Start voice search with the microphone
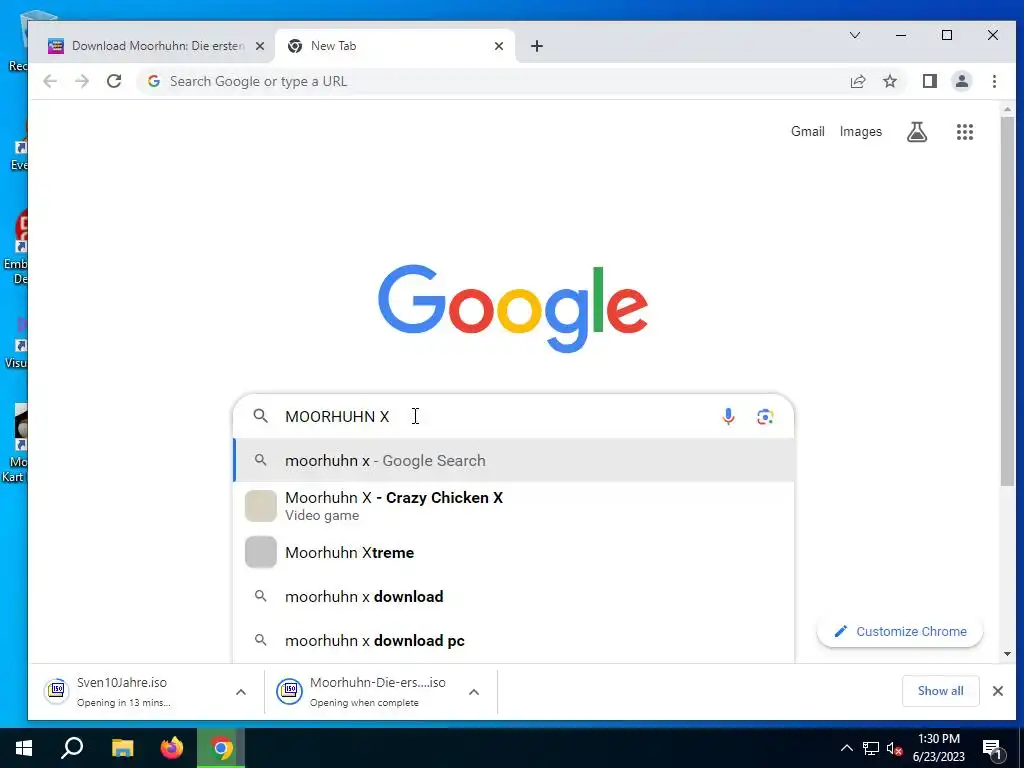 pos(728,416)
